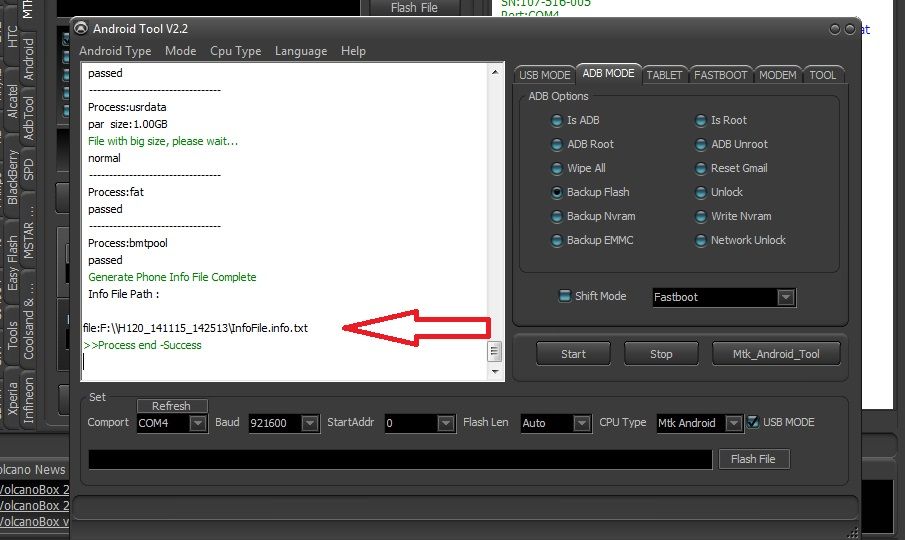Choose Write Nvram option
This screenshot has width=905, height=540.
click(x=701, y=216)
